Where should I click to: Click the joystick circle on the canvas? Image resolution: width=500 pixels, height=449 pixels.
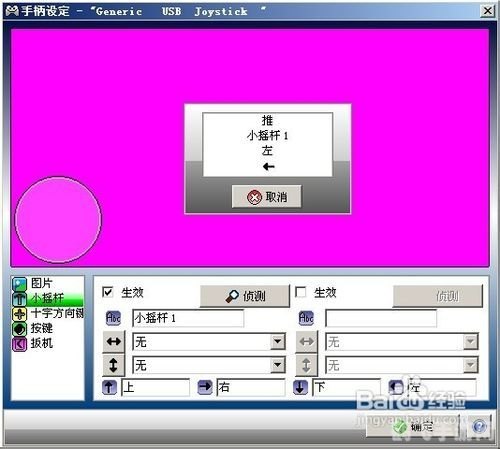coord(58,220)
